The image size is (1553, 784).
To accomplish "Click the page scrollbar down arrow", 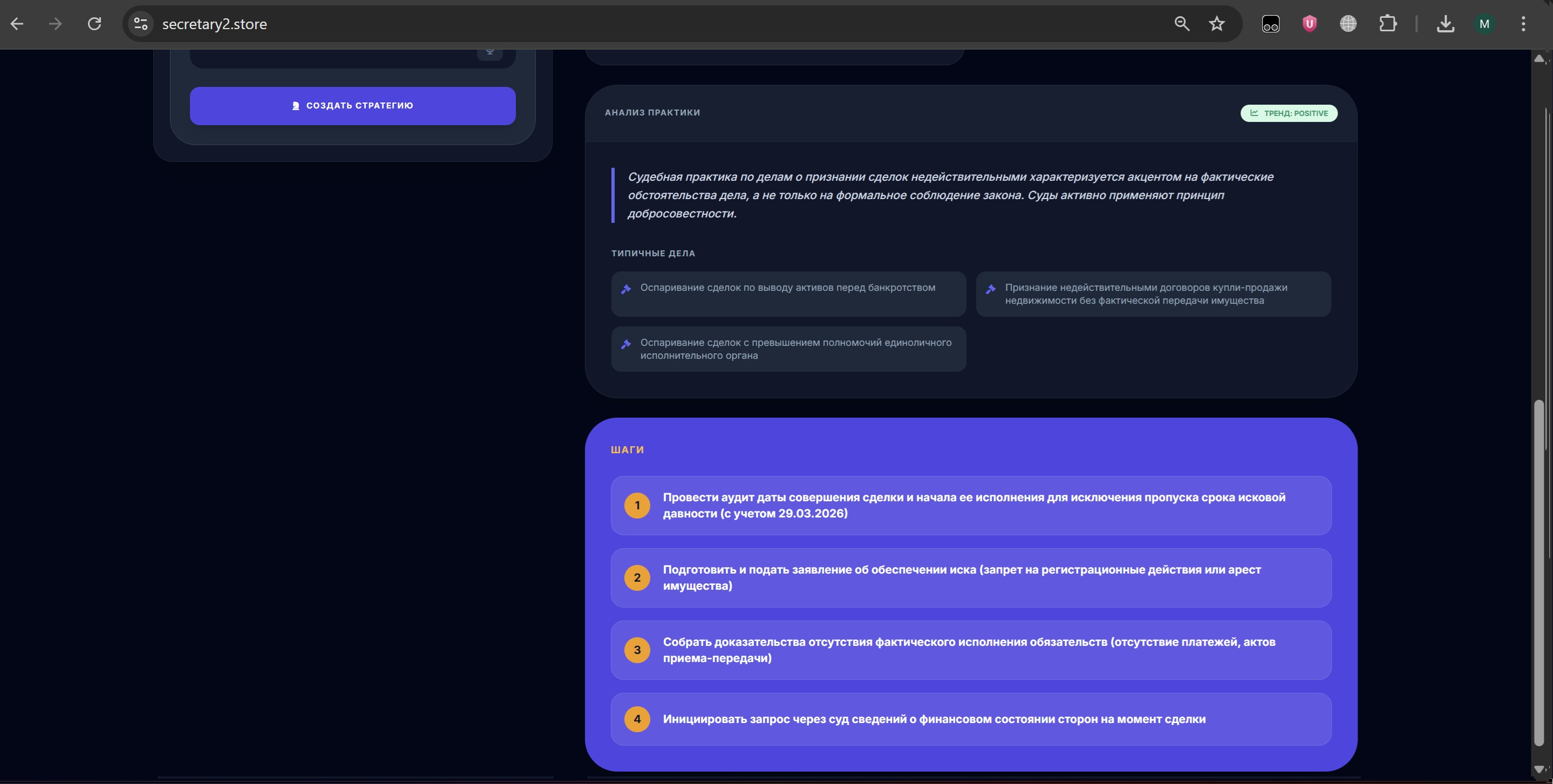I will pos(1539,769).
